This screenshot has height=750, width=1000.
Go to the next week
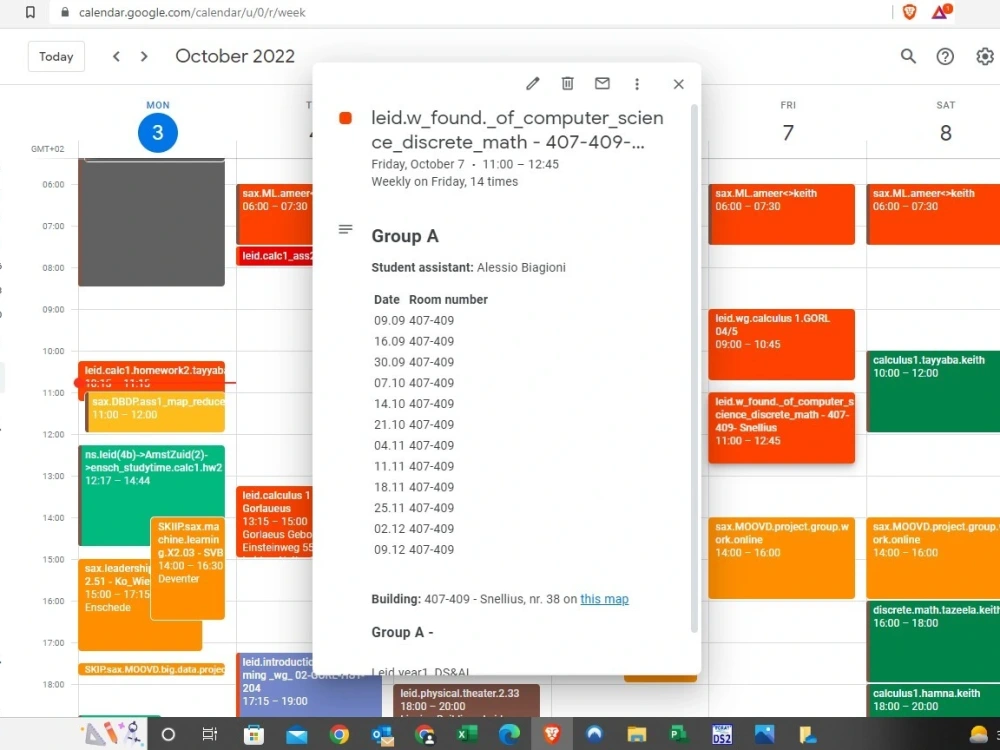tap(144, 56)
